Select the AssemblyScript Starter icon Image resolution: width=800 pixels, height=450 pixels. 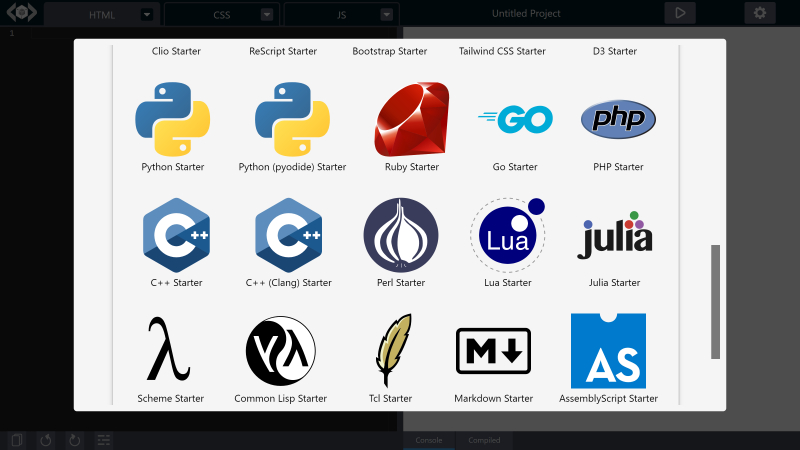click(608, 351)
